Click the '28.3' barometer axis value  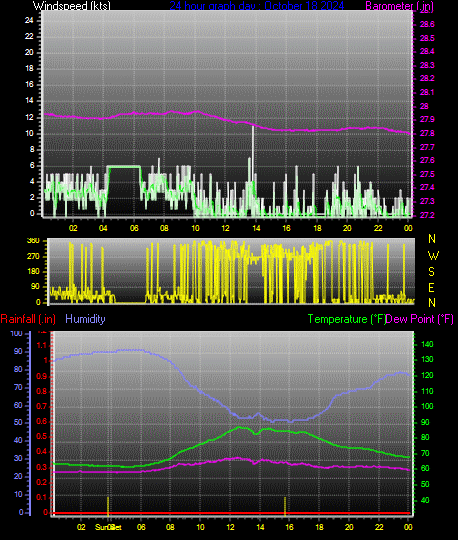427,65
